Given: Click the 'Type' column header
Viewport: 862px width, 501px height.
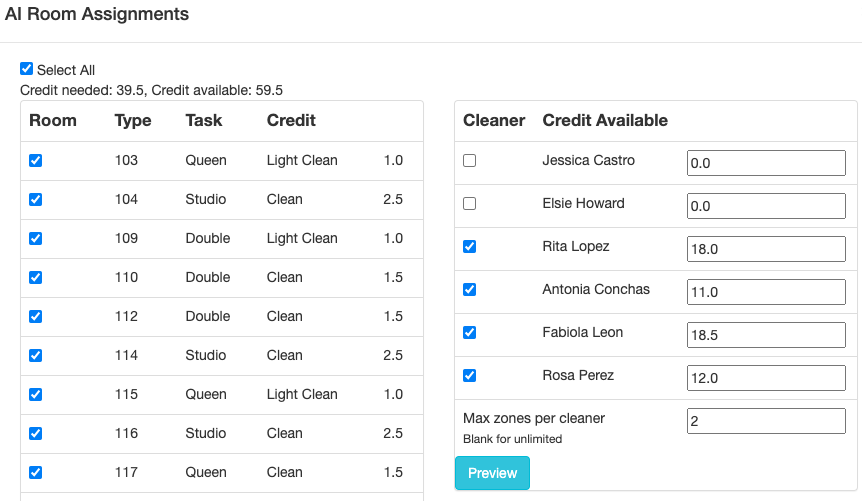Looking at the screenshot, I should pos(133,120).
